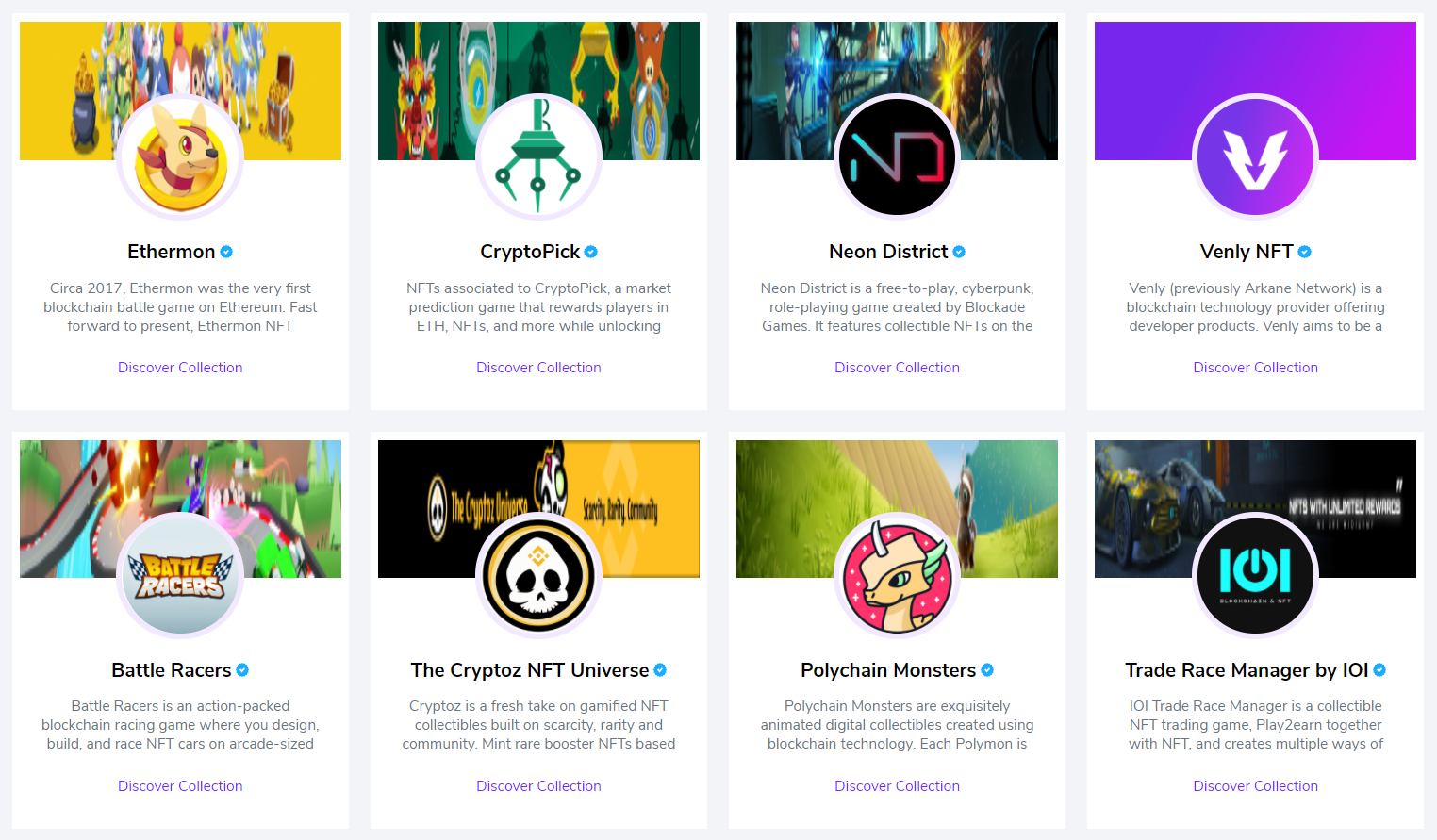Screen dimensions: 1437x840
Task: Open the Ethermon fox avatar icon
Action: (x=180, y=157)
